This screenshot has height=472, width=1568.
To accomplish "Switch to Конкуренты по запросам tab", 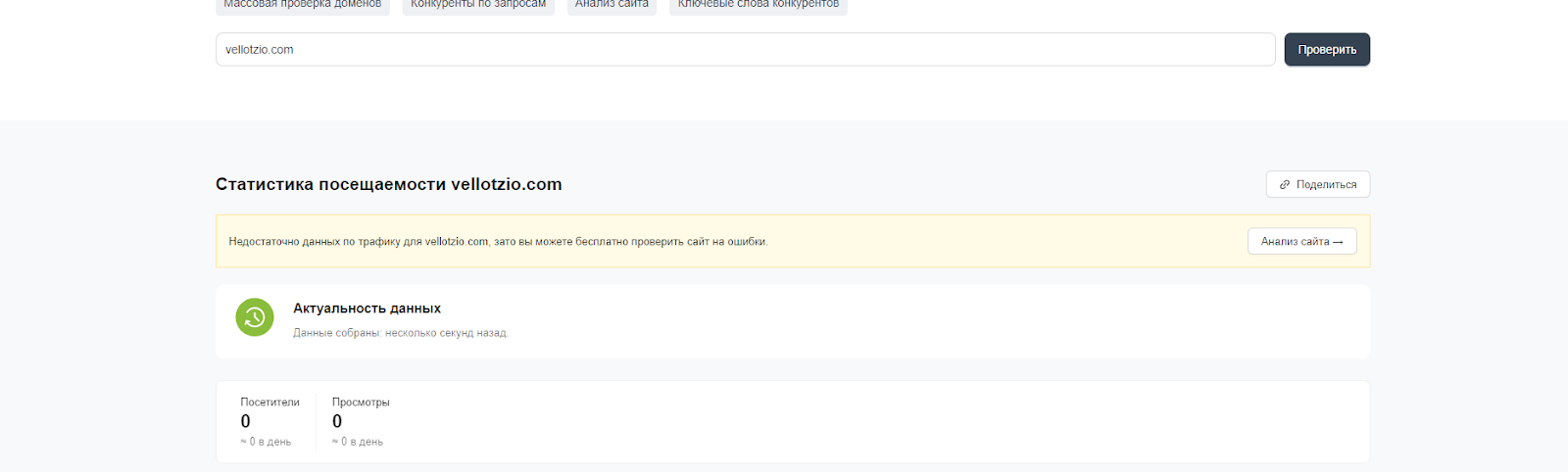I will click(x=478, y=5).
